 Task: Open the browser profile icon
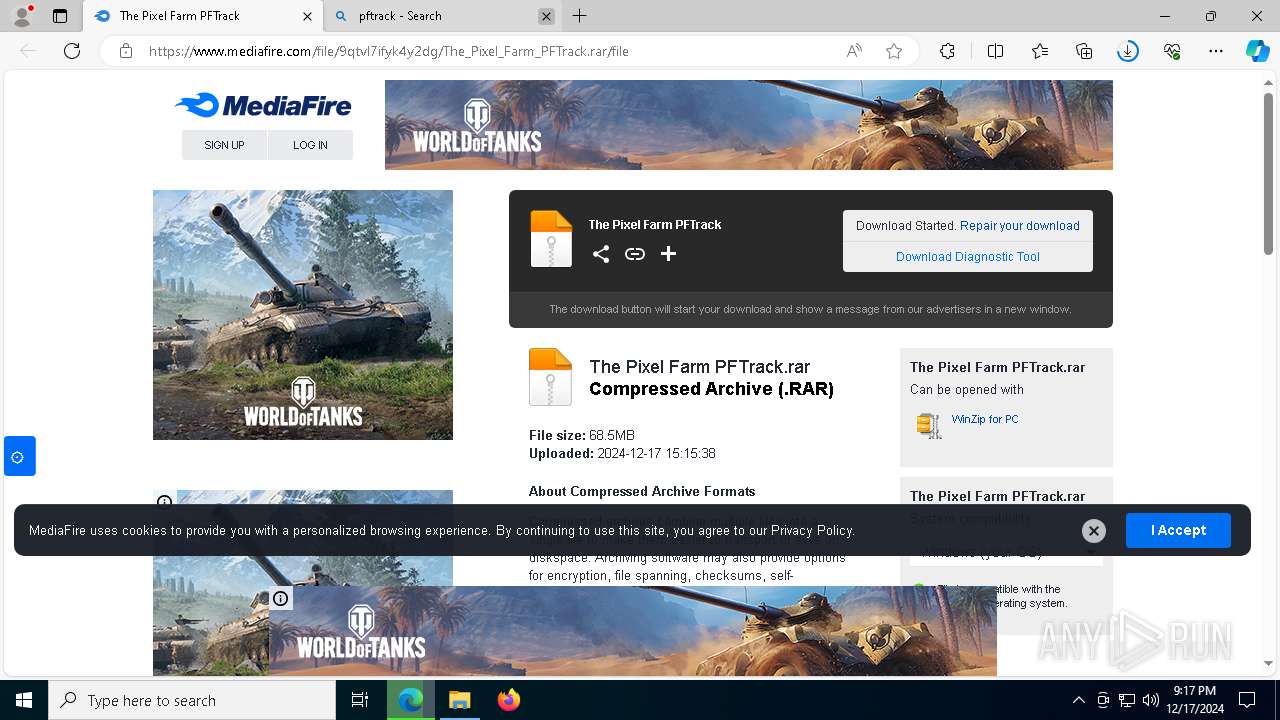(22, 16)
